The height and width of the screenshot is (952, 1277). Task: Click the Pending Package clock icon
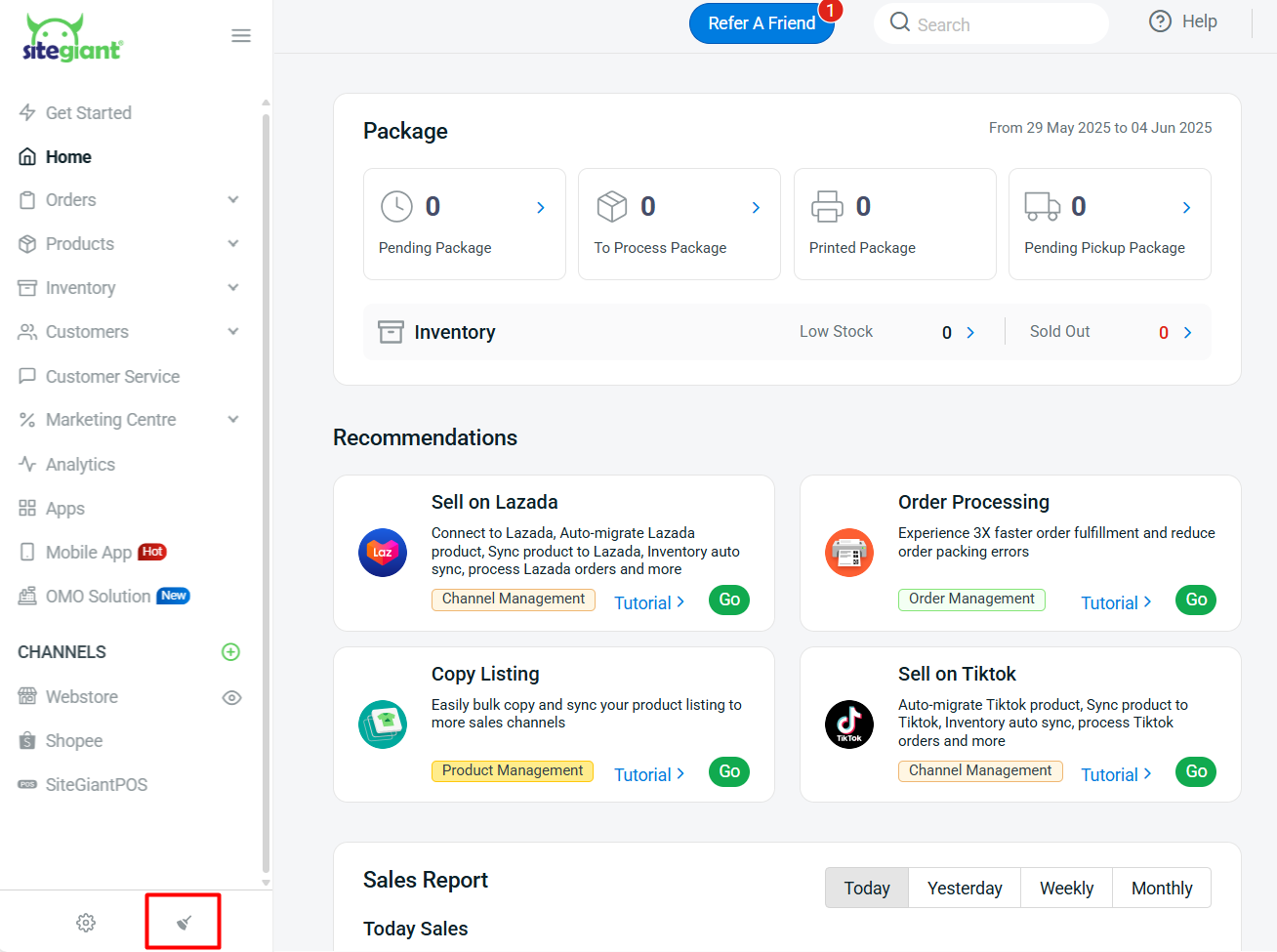pyautogui.click(x=397, y=206)
